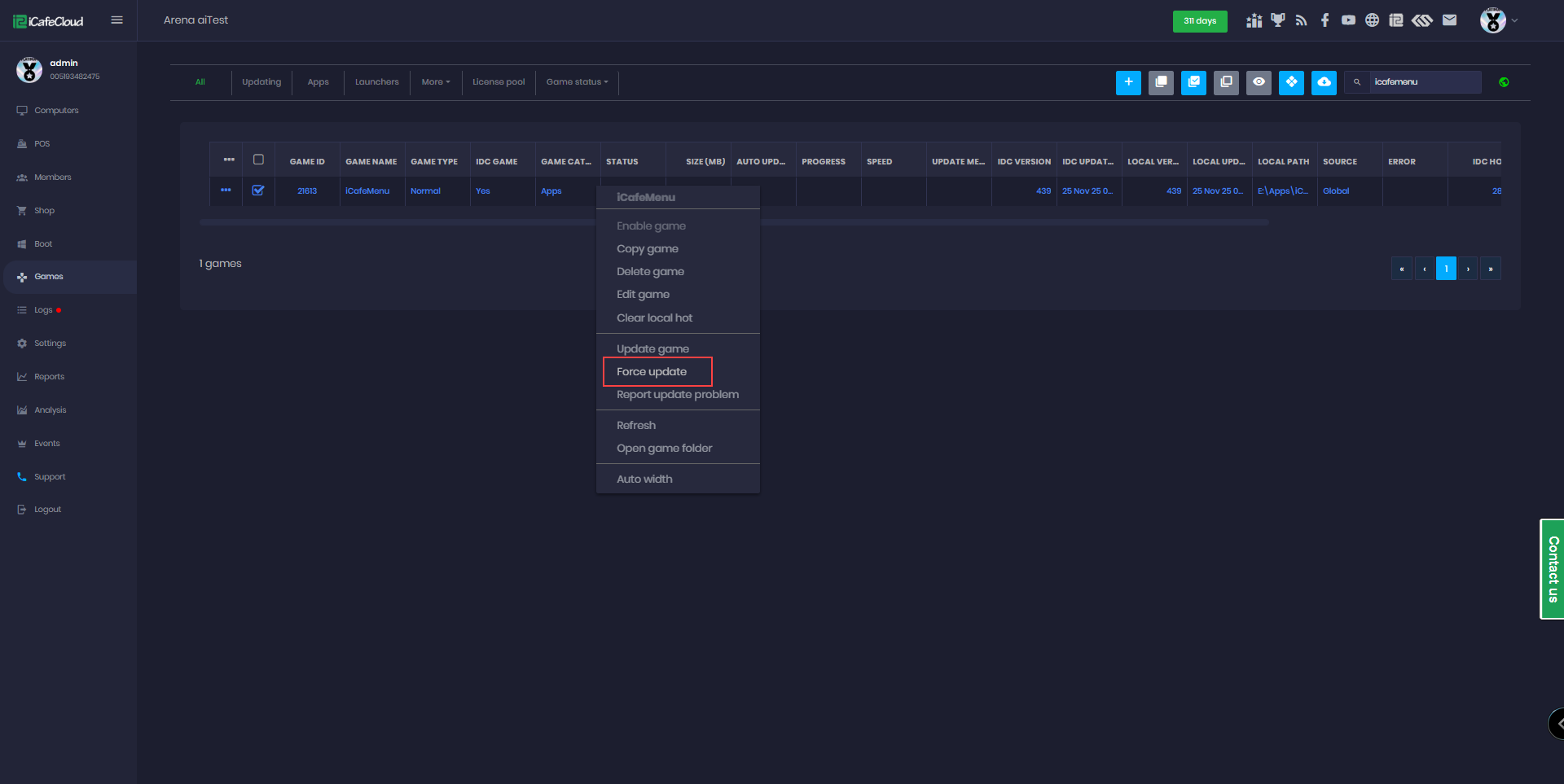Click the RSS feed icon

1301,20
